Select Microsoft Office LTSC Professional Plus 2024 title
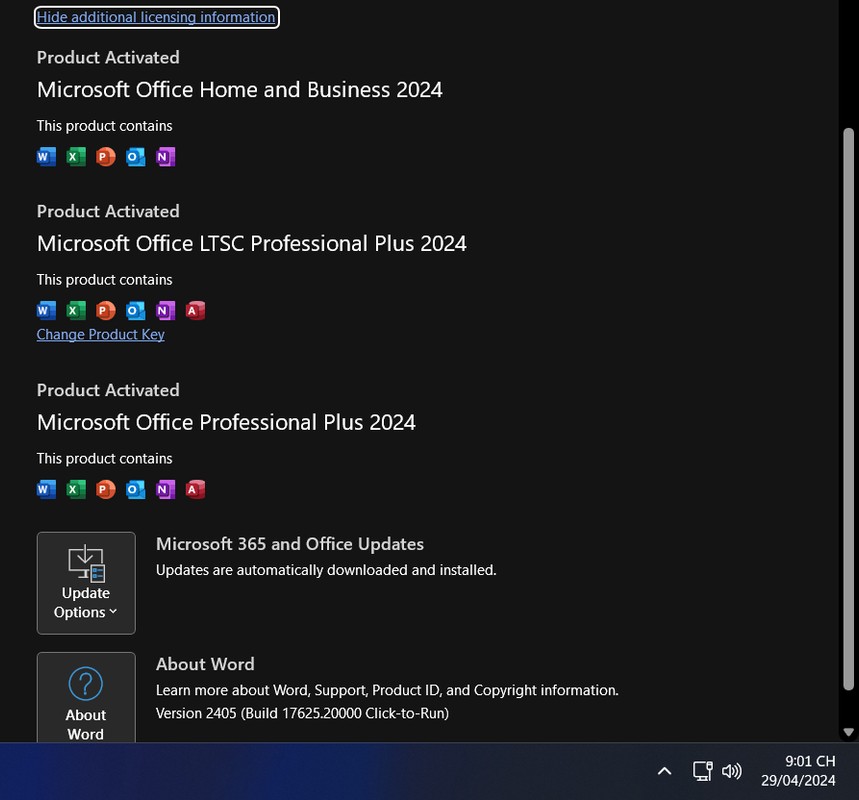859x800 pixels. pos(251,244)
